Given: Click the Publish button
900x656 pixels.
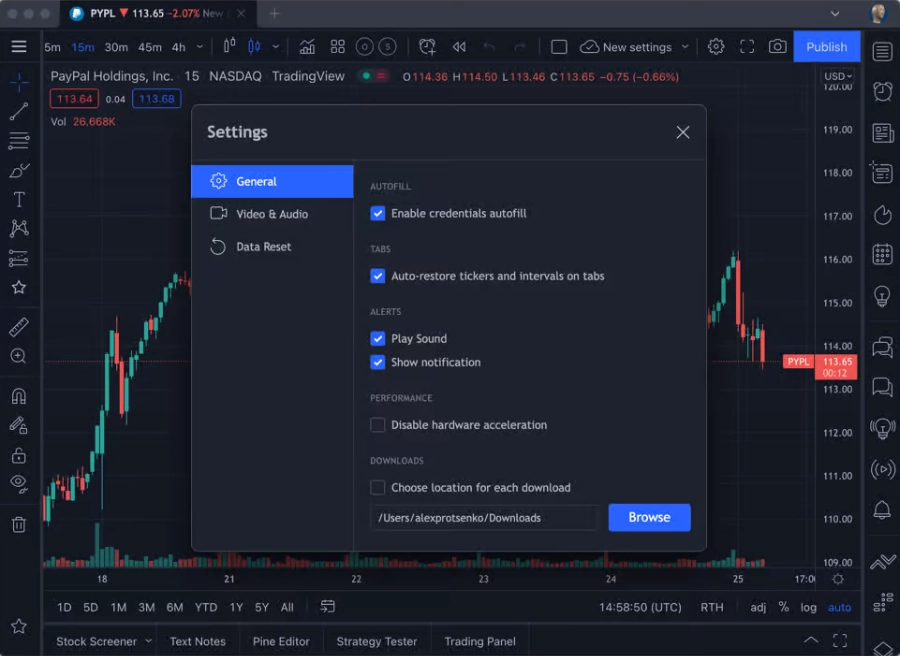Looking at the screenshot, I should tap(827, 46).
